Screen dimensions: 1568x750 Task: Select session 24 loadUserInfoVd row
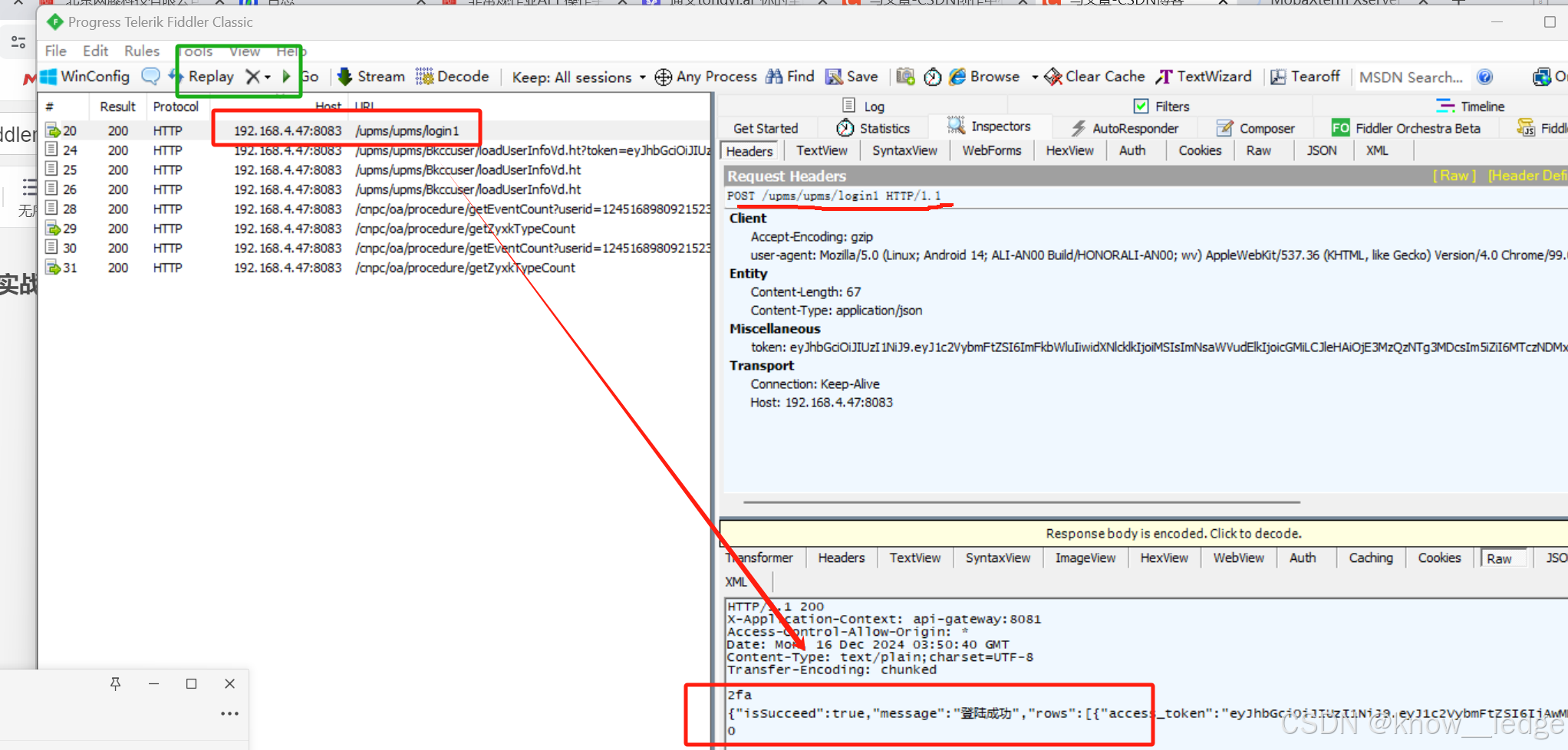(x=376, y=150)
